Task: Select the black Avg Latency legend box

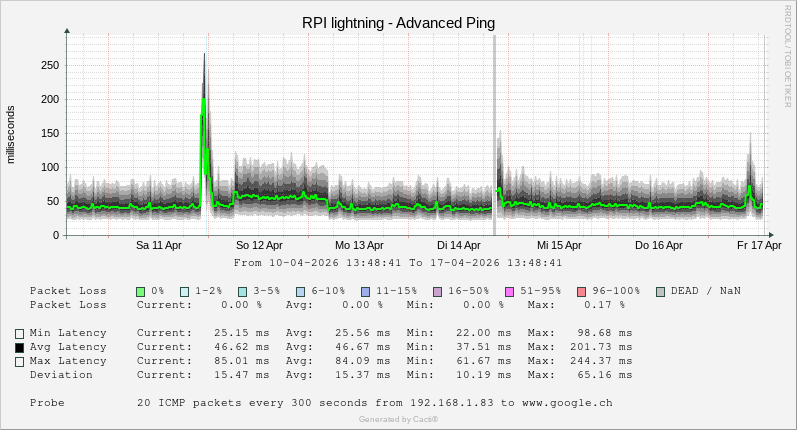Action: 19,347
